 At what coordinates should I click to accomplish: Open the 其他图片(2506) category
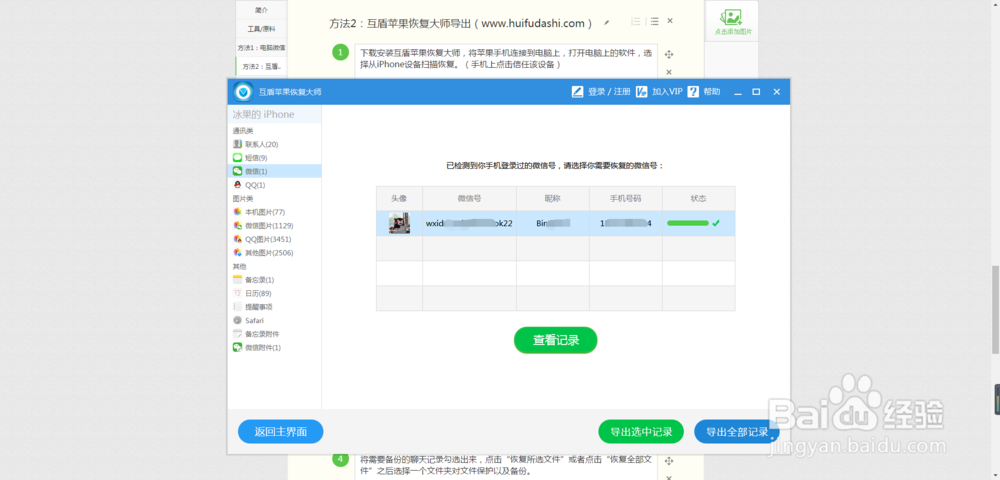(275, 252)
